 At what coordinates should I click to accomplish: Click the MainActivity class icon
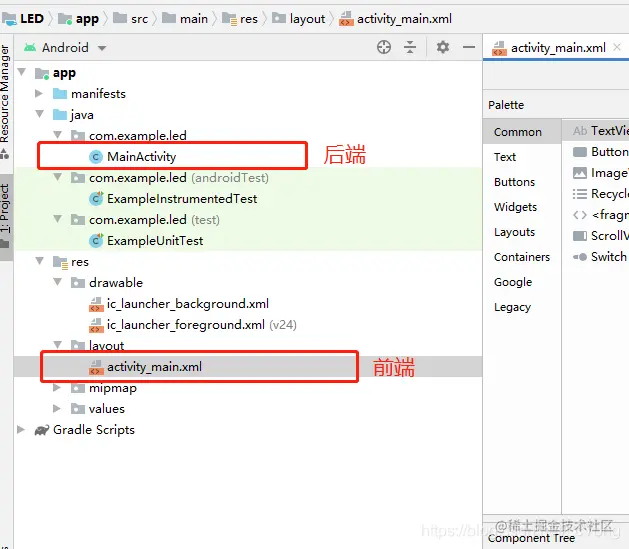[x=95, y=157]
